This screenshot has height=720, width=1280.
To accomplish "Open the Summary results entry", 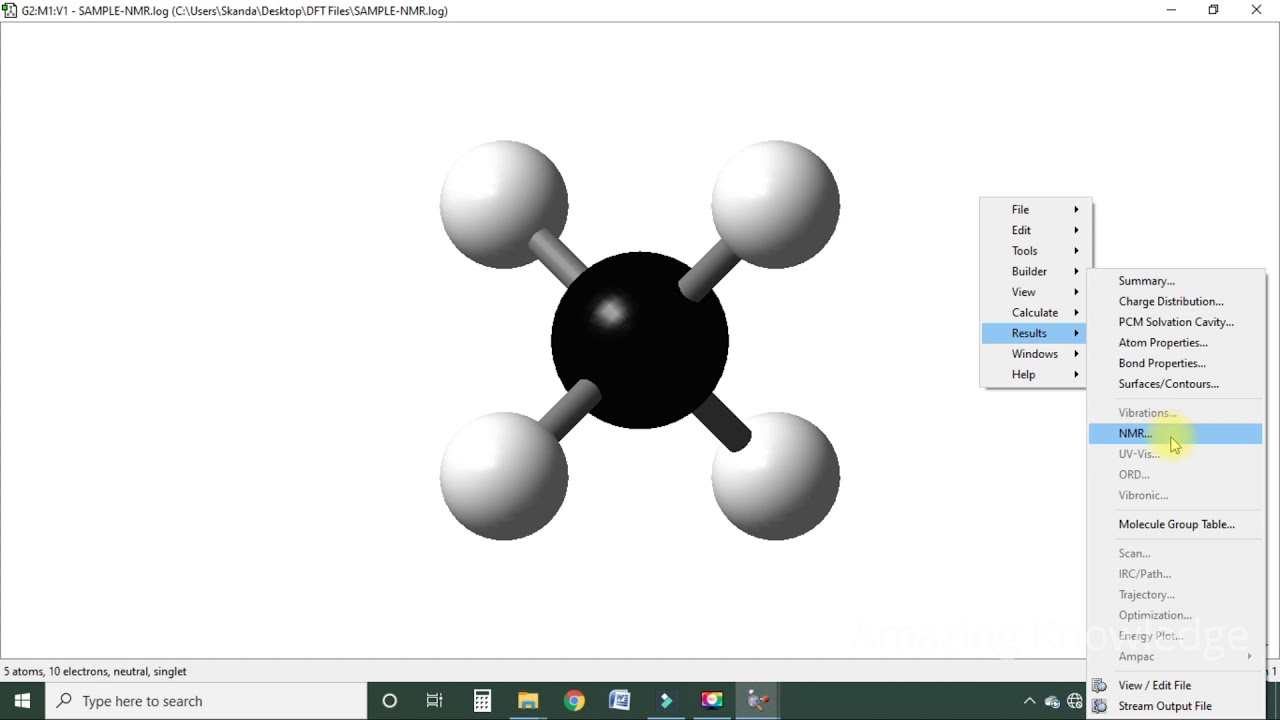I will coord(1175,281).
